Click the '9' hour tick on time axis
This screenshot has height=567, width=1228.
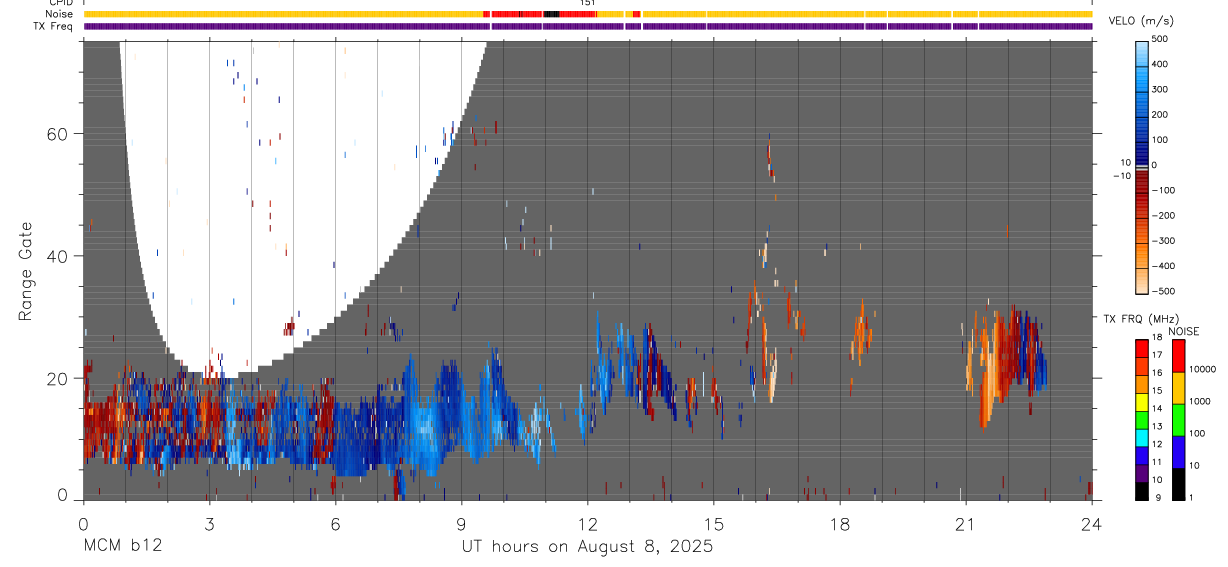(461, 523)
